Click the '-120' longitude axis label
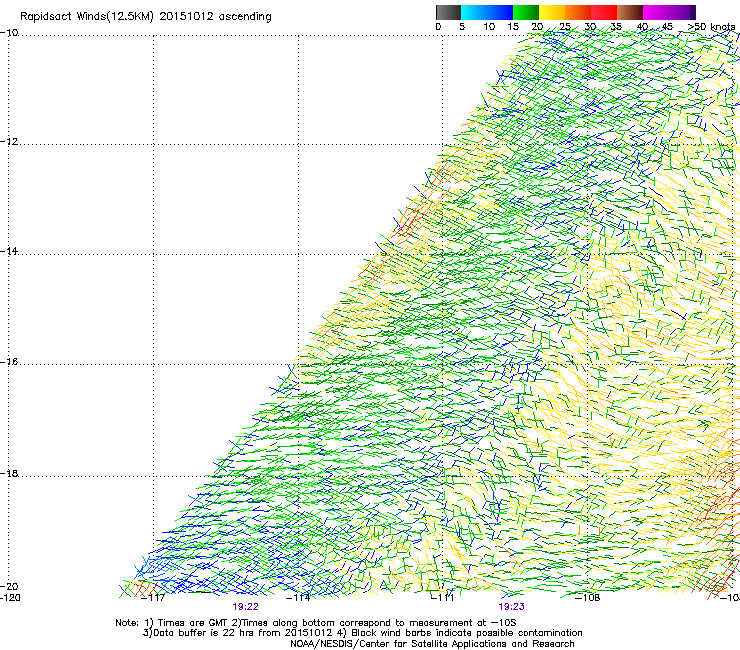Image resolution: width=740 pixels, height=650 pixels. (10, 598)
